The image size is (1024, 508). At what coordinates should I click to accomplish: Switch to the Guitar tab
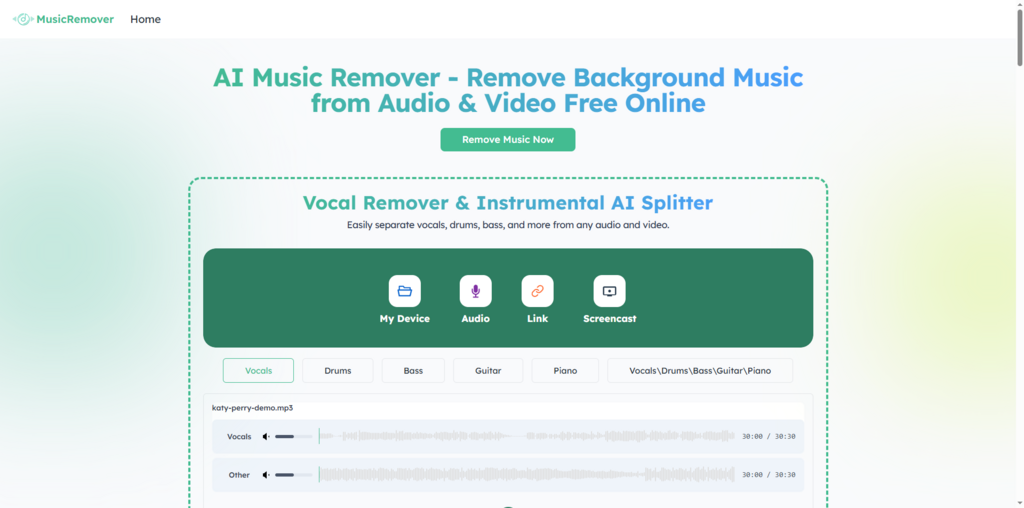(x=488, y=370)
